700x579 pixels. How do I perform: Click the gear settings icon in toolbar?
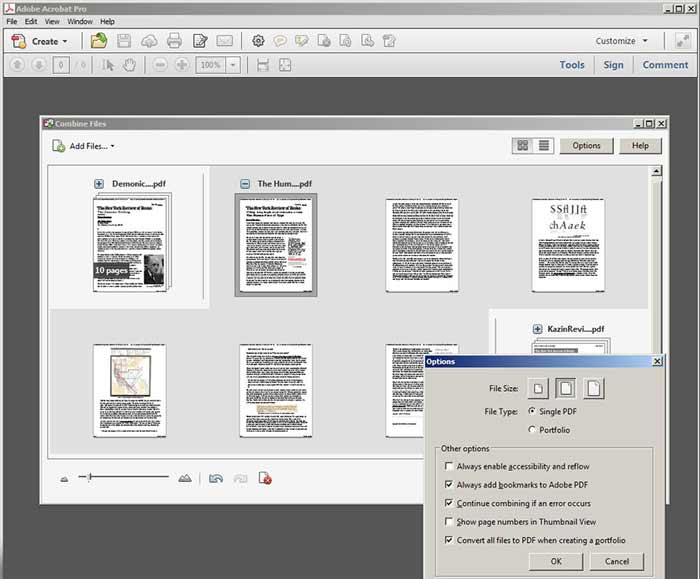(x=258, y=41)
